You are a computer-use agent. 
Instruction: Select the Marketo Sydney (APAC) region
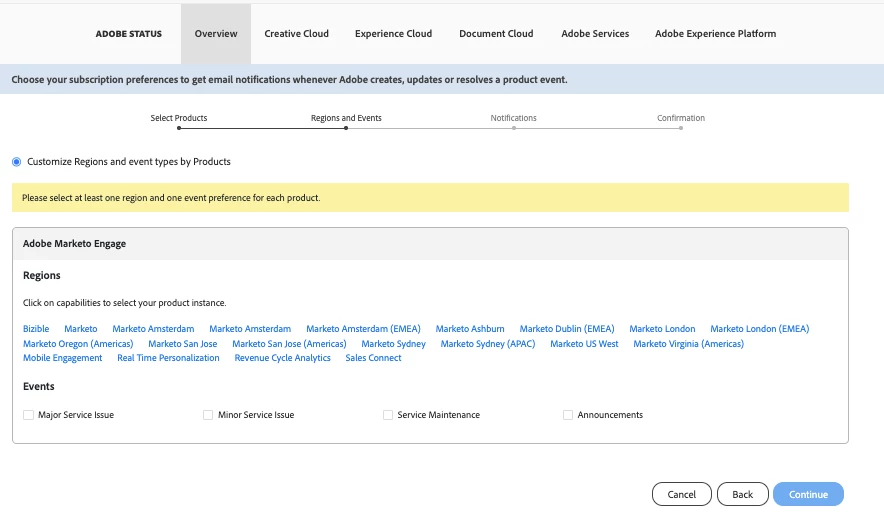pos(488,344)
